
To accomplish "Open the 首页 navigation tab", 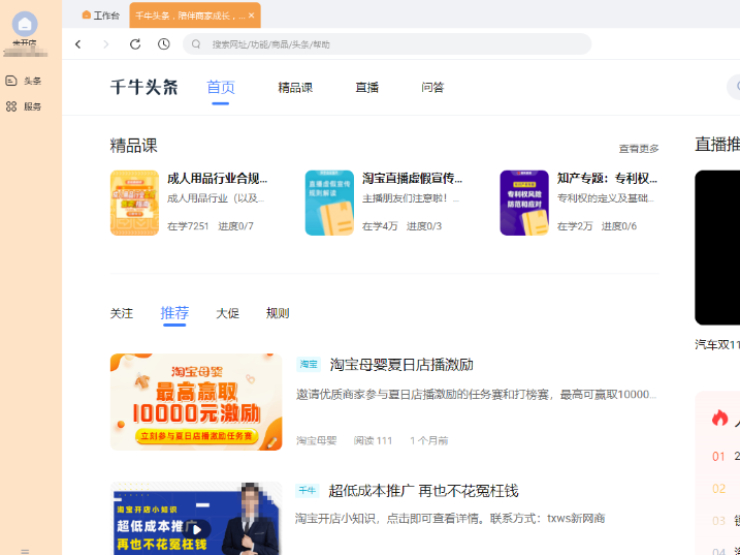I will point(220,87).
